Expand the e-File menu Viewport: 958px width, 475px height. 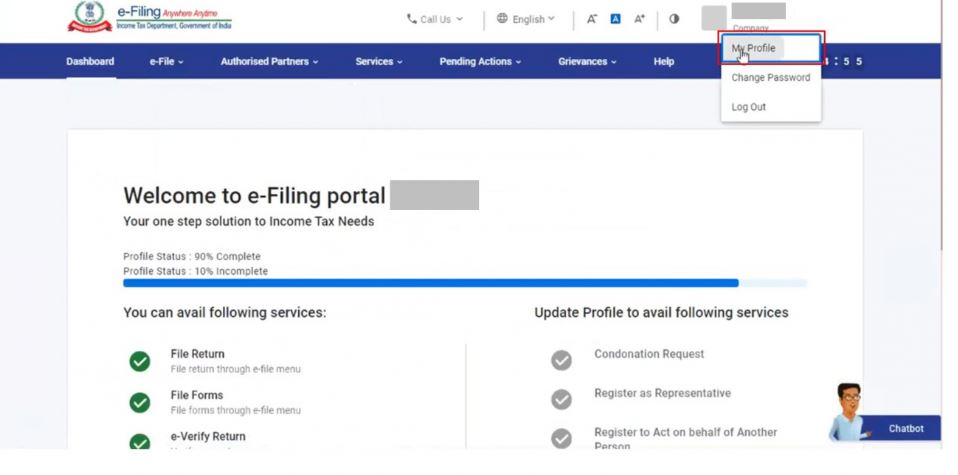[x=167, y=62]
